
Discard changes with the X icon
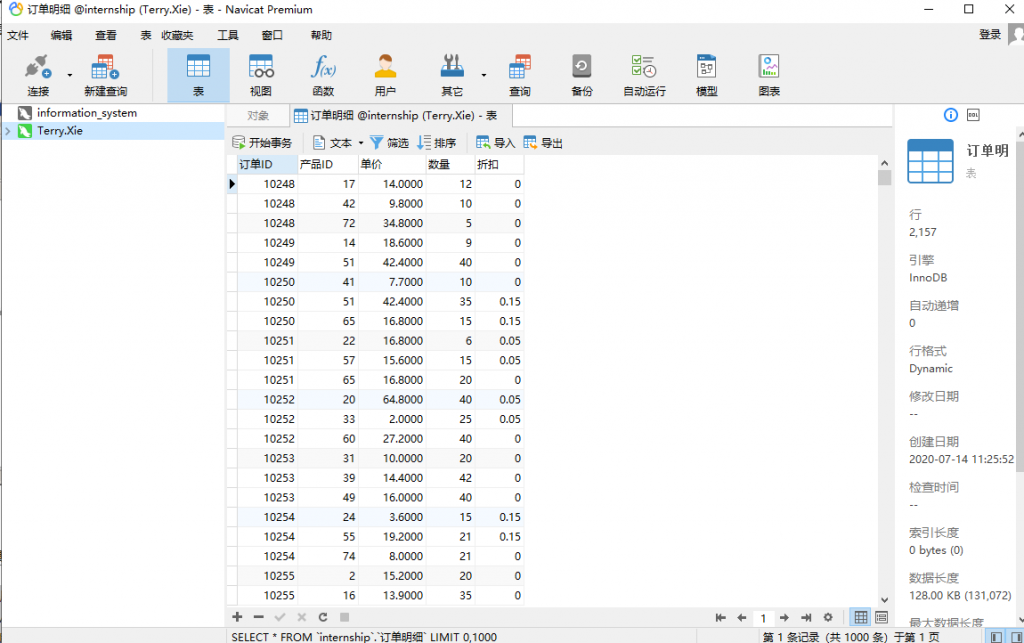pos(302,617)
